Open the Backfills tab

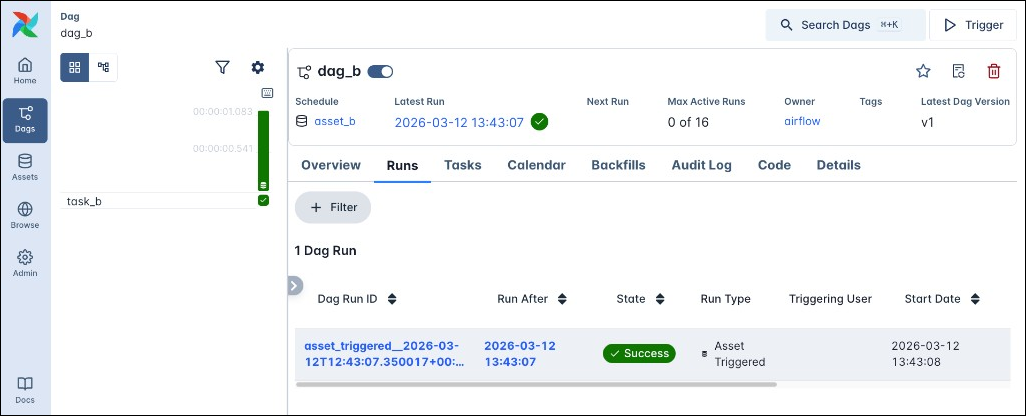[618, 165]
